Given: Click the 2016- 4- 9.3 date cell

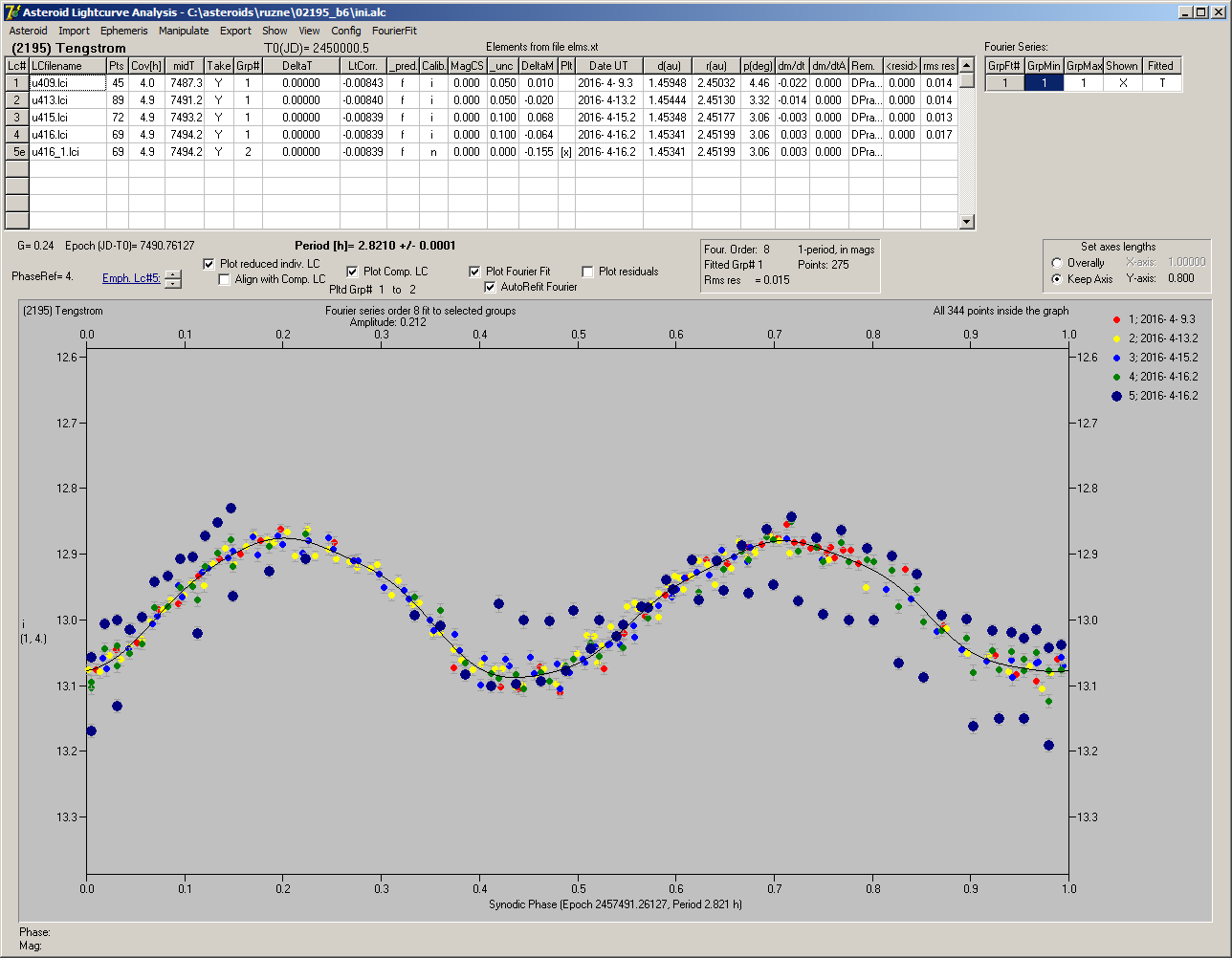Looking at the screenshot, I should [x=608, y=83].
